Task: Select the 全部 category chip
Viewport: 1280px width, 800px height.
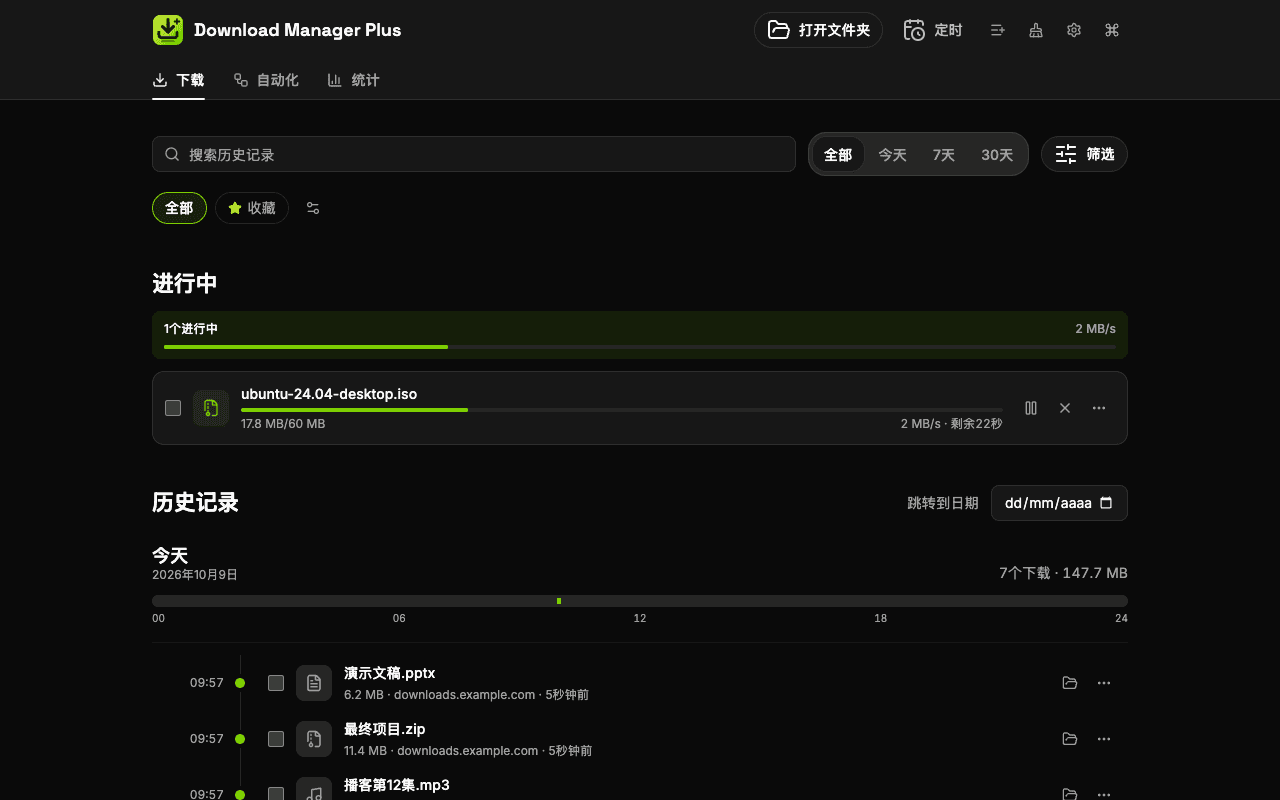Action: [179, 208]
